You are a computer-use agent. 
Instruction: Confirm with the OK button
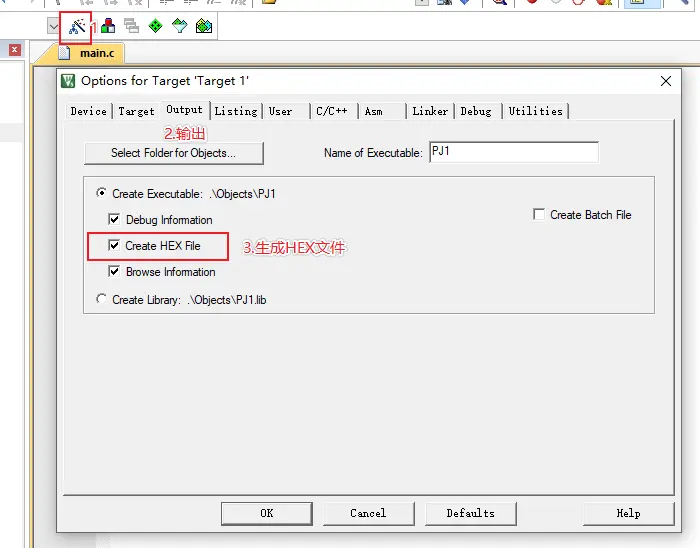click(x=267, y=514)
